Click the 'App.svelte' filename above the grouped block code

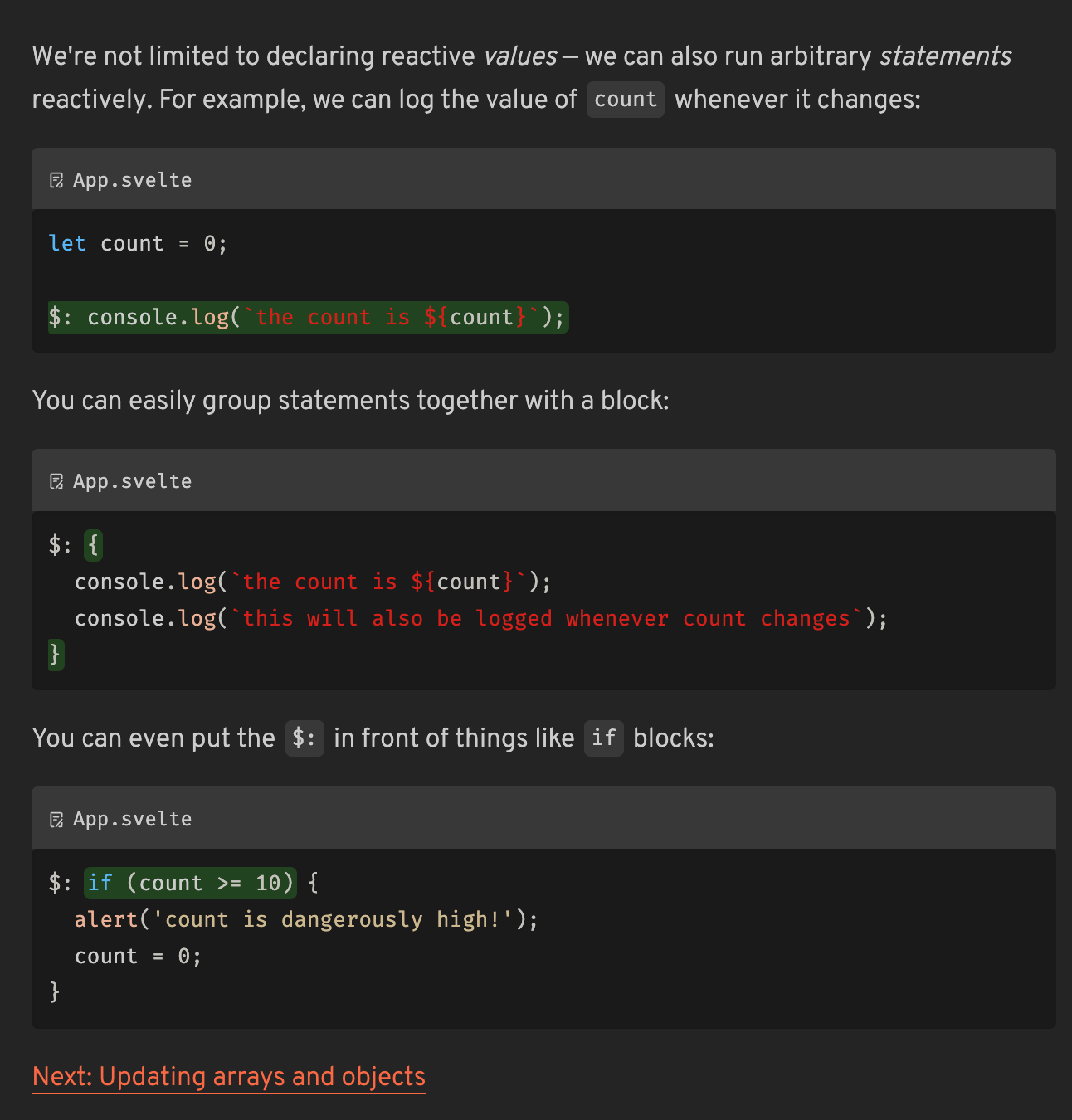click(132, 481)
